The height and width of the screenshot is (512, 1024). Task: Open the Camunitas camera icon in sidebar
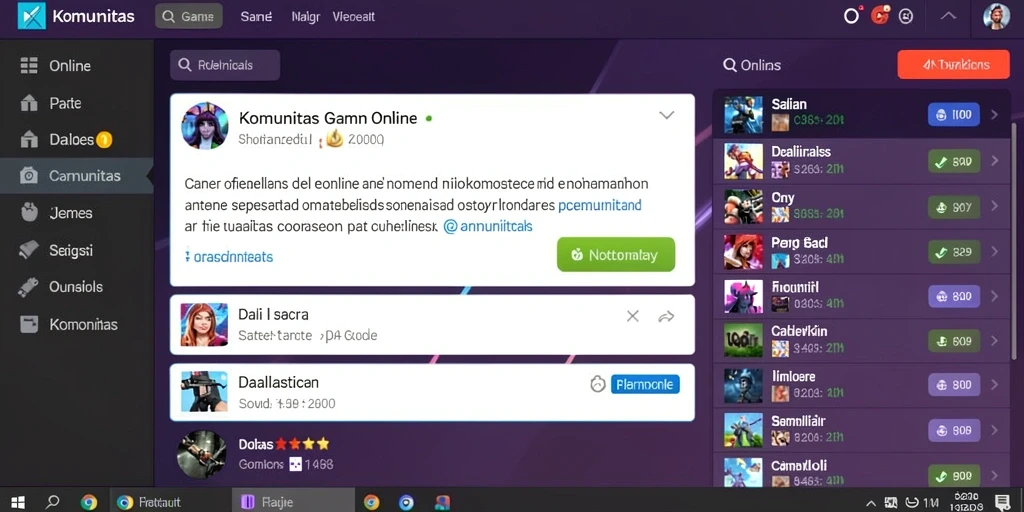pyautogui.click(x=29, y=176)
